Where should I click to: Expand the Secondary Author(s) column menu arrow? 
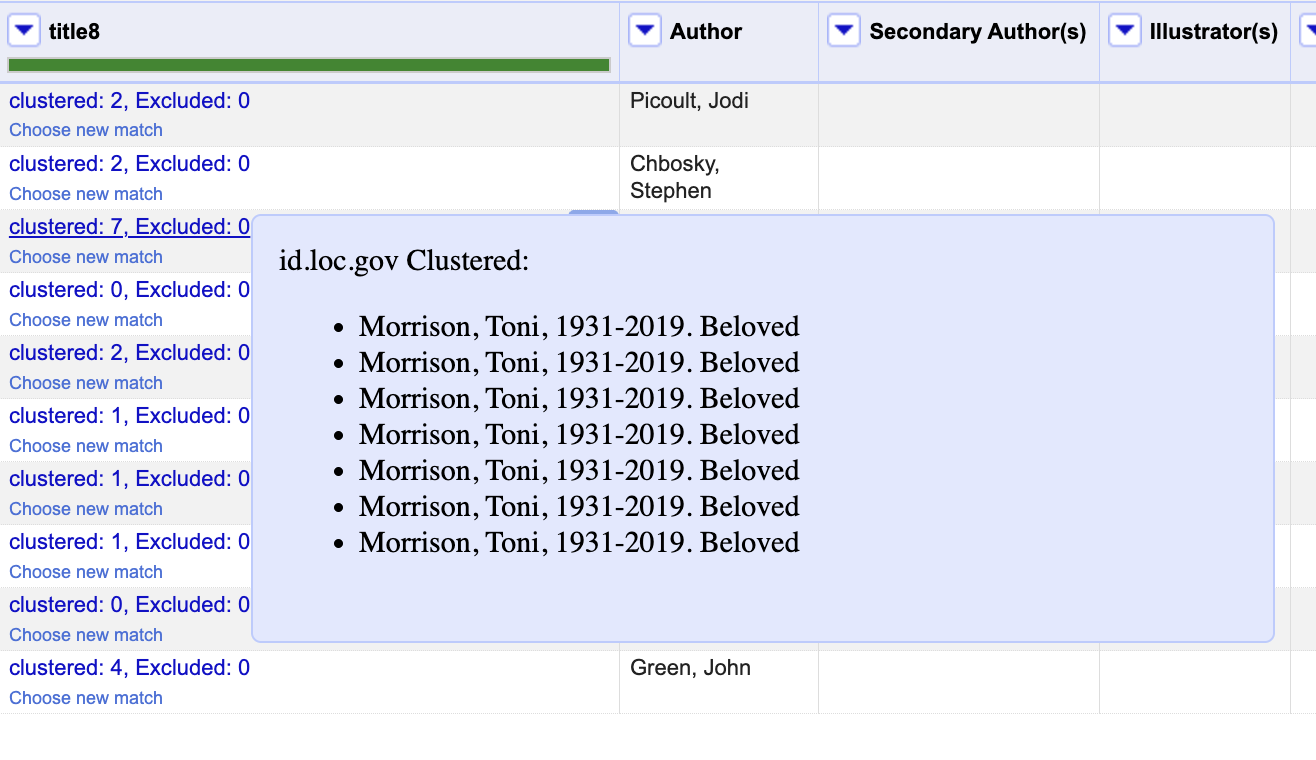pyautogui.click(x=844, y=32)
